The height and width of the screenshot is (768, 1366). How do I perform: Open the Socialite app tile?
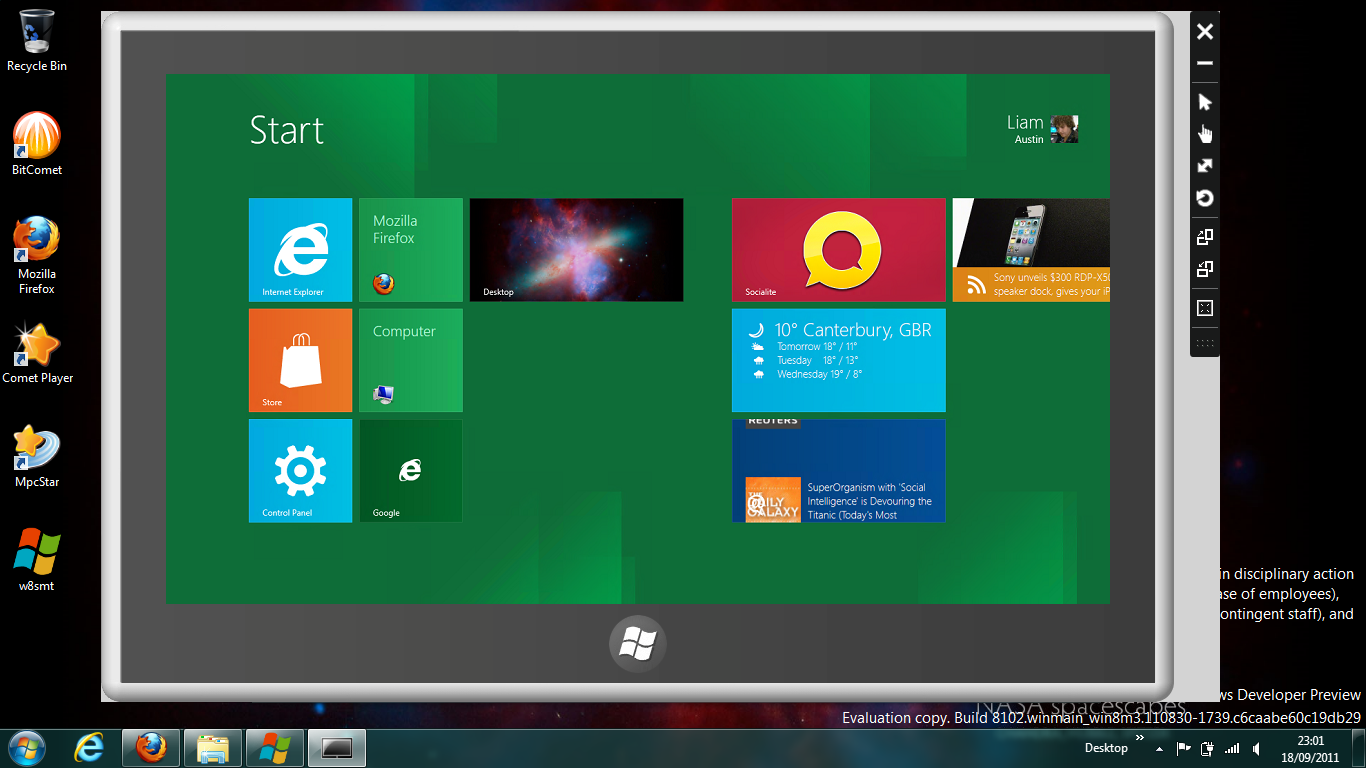point(838,250)
